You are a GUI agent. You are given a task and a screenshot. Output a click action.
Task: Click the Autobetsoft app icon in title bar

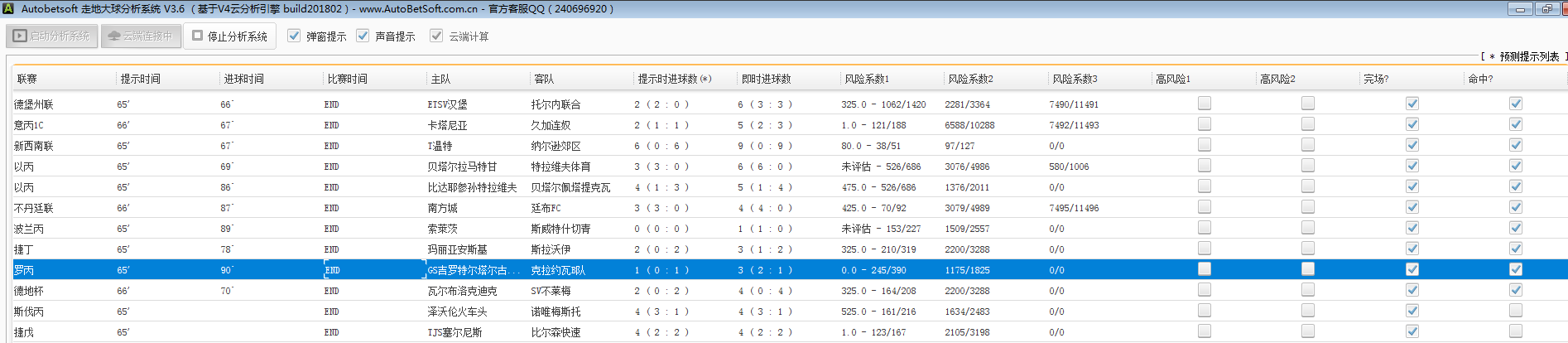tap(8, 9)
